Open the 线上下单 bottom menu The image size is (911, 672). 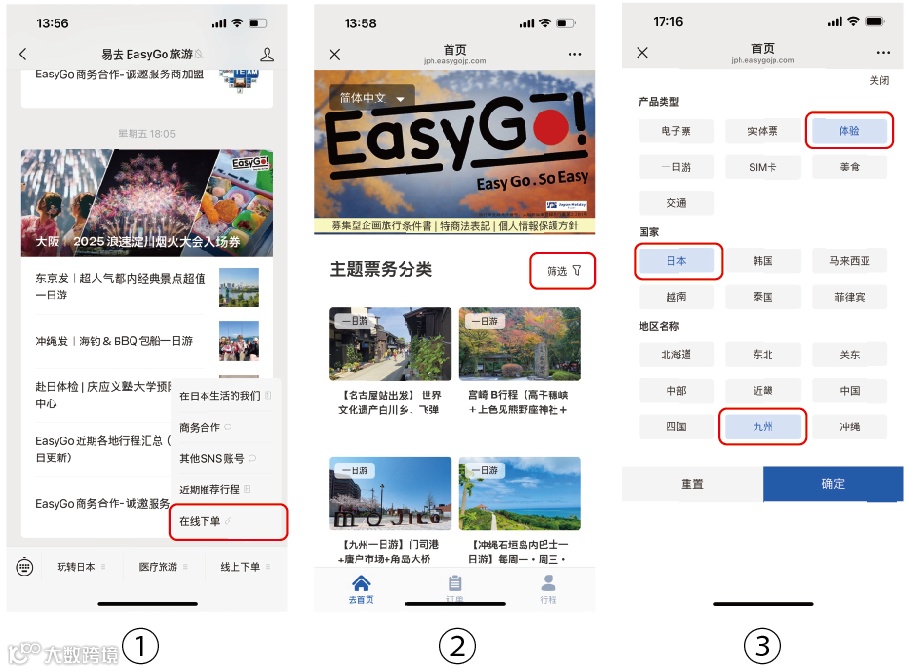coord(245,567)
